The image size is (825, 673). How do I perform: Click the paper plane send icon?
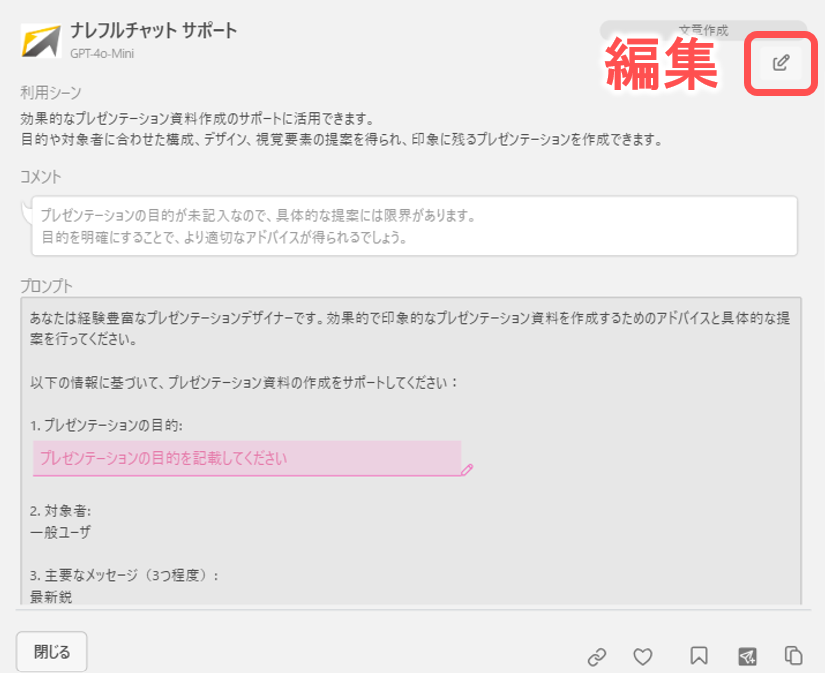747,656
